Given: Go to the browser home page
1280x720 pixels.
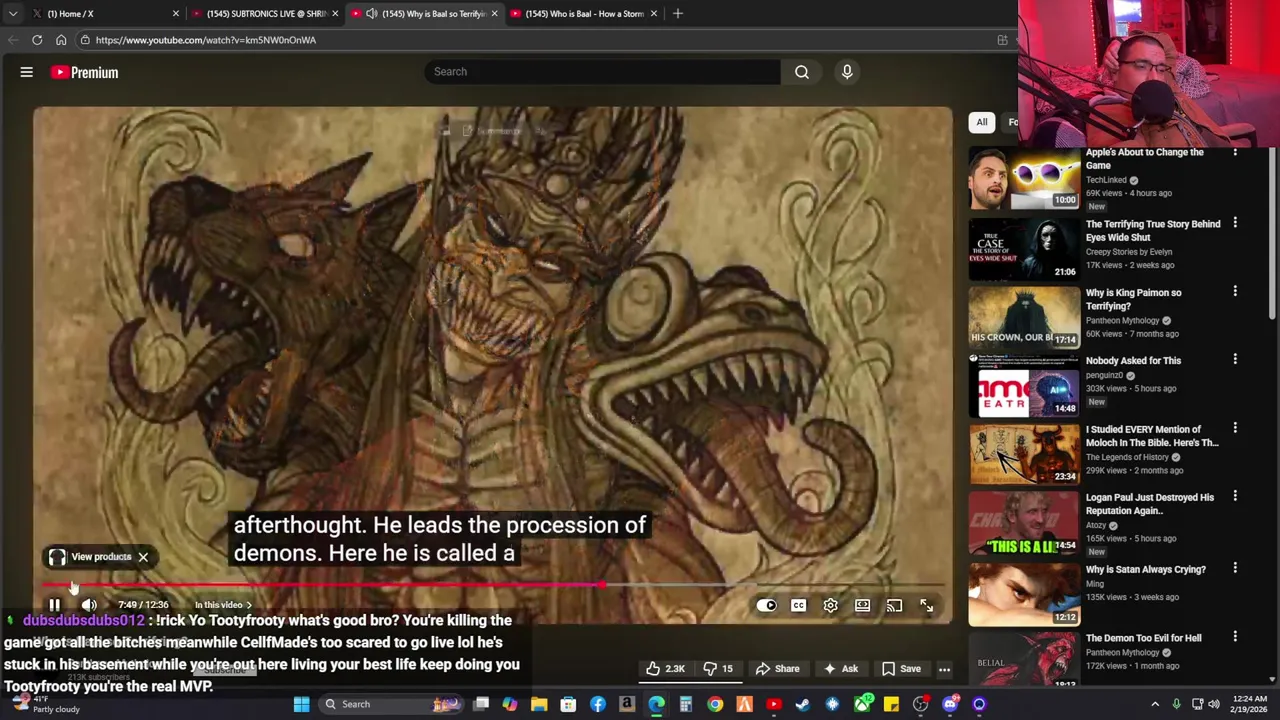Looking at the screenshot, I should pos(61,40).
